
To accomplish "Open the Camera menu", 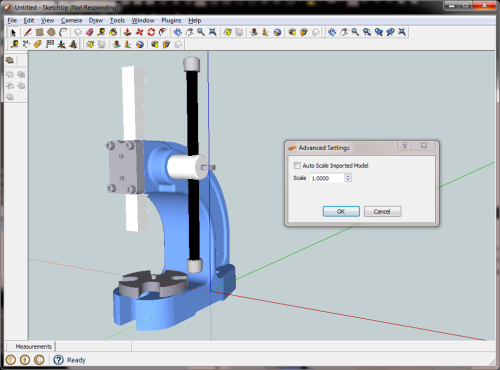I will tap(71, 21).
